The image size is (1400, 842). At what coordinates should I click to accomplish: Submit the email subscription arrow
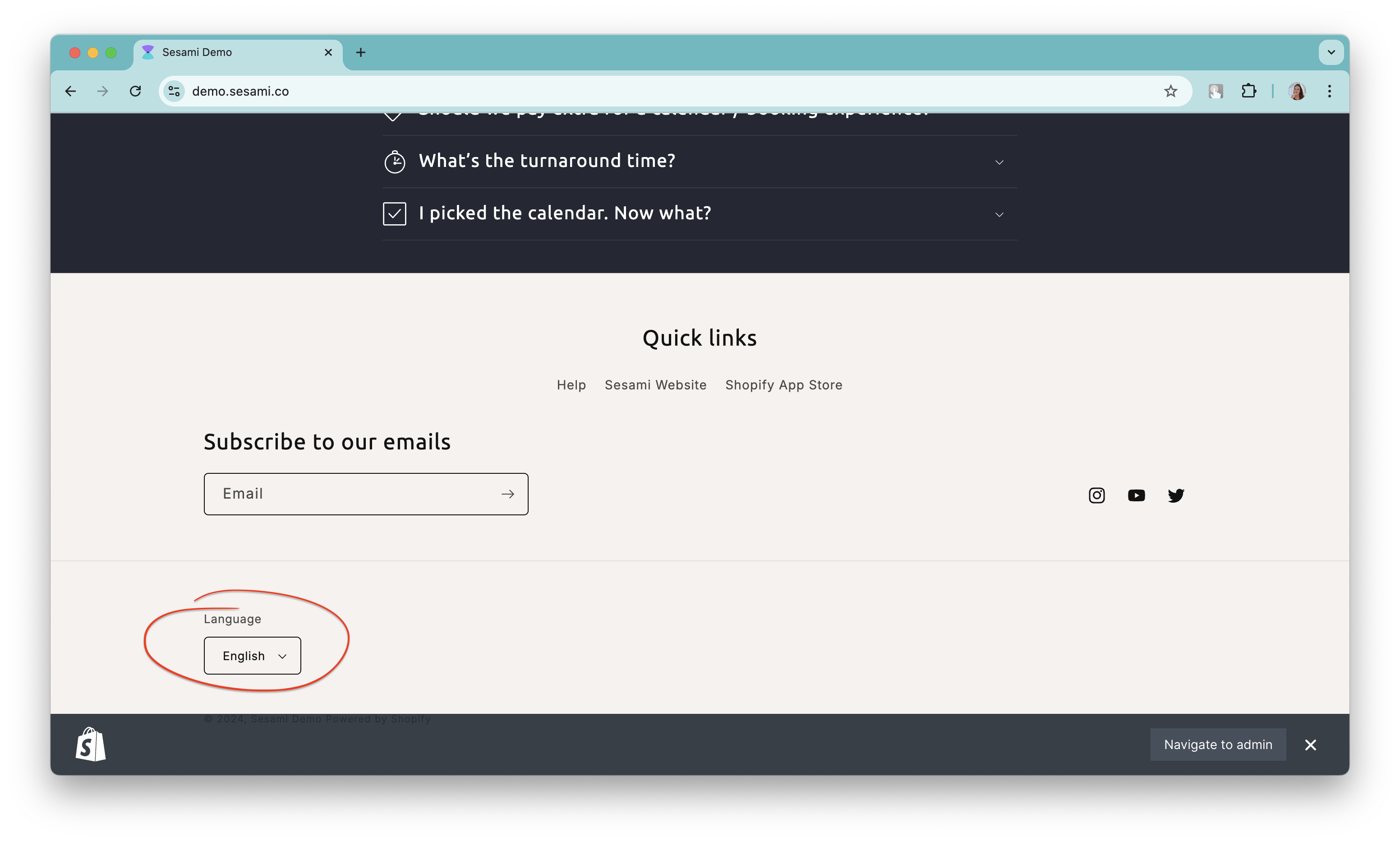click(507, 494)
